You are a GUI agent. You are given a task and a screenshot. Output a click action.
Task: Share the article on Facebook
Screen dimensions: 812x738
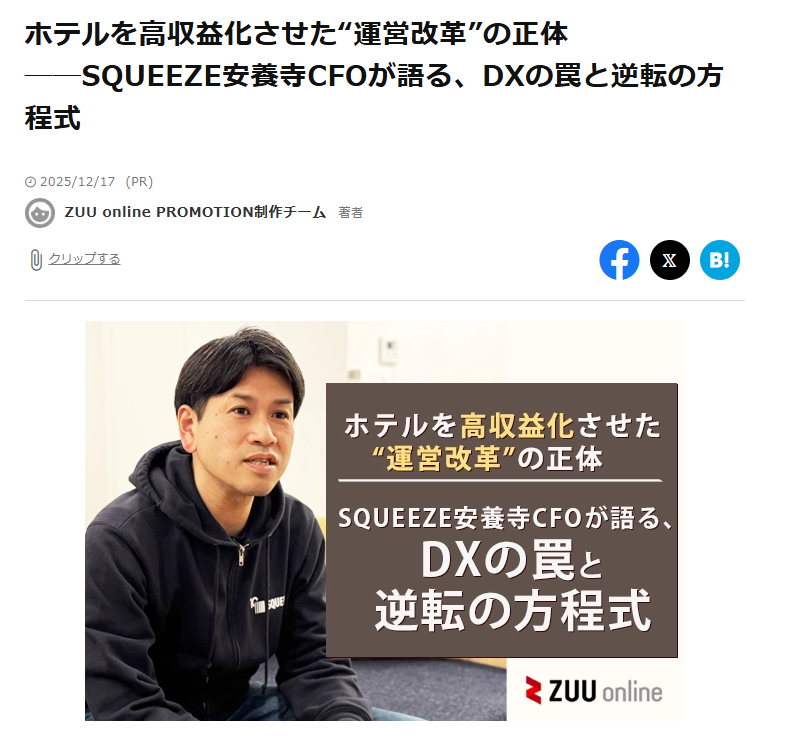click(x=619, y=260)
